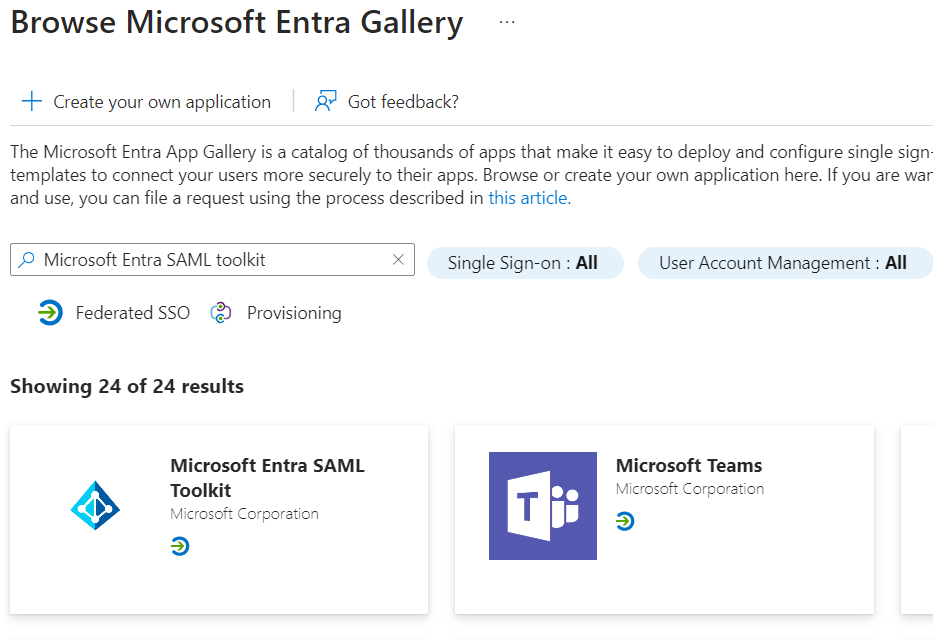Open Create your own application

click(146, 102)
